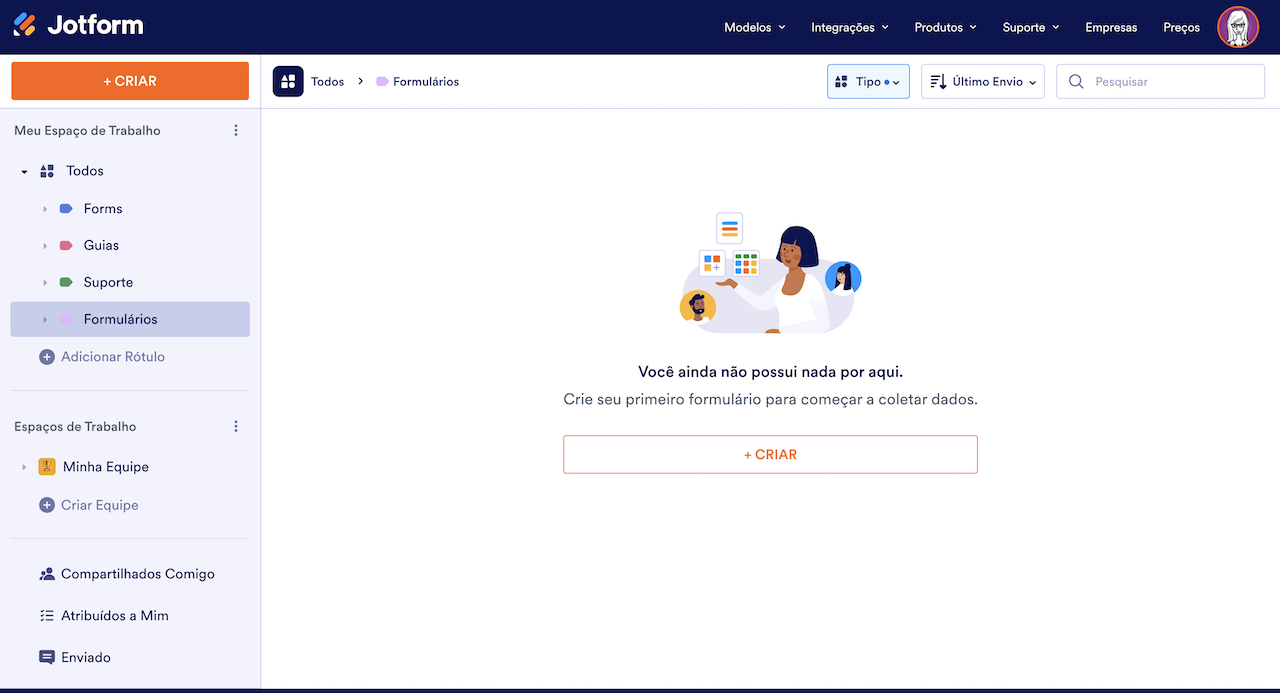This screenshot has height=693, width=1280.
Task: Open Meu Espaço de Trabalho three-dot menu
Action: (236, 131)
